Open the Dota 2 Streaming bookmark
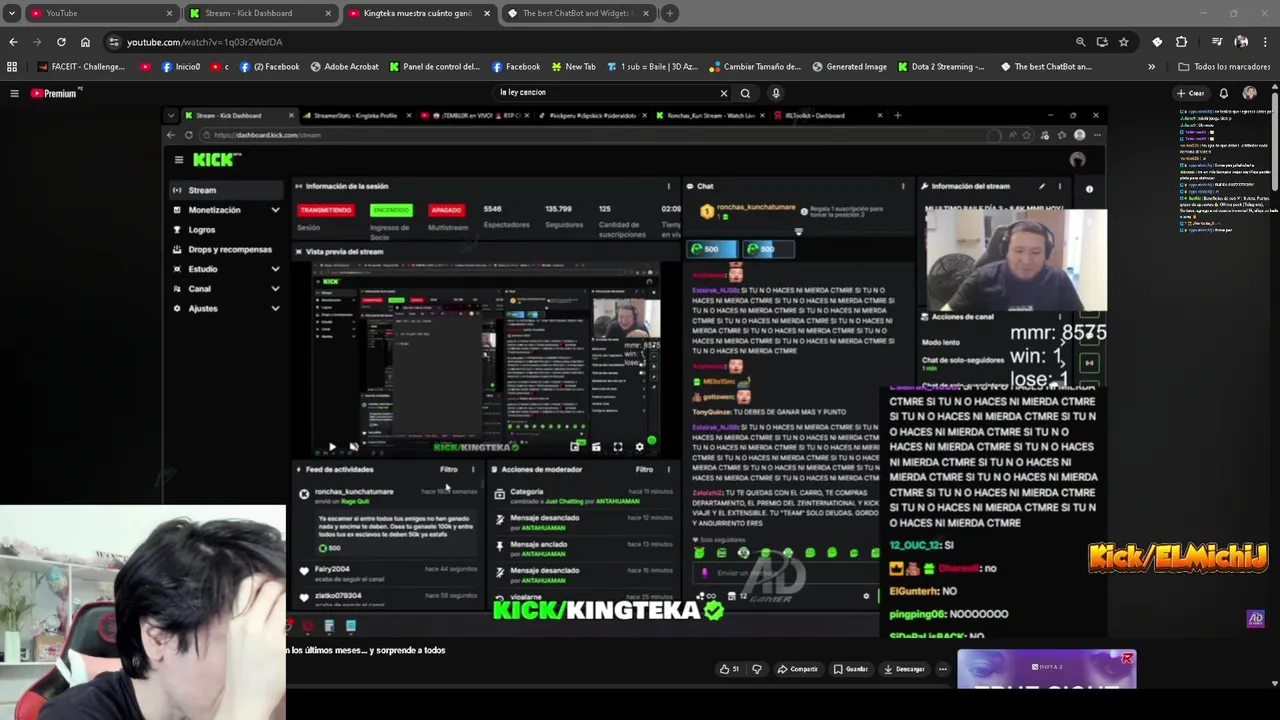 tap(941, 67)
